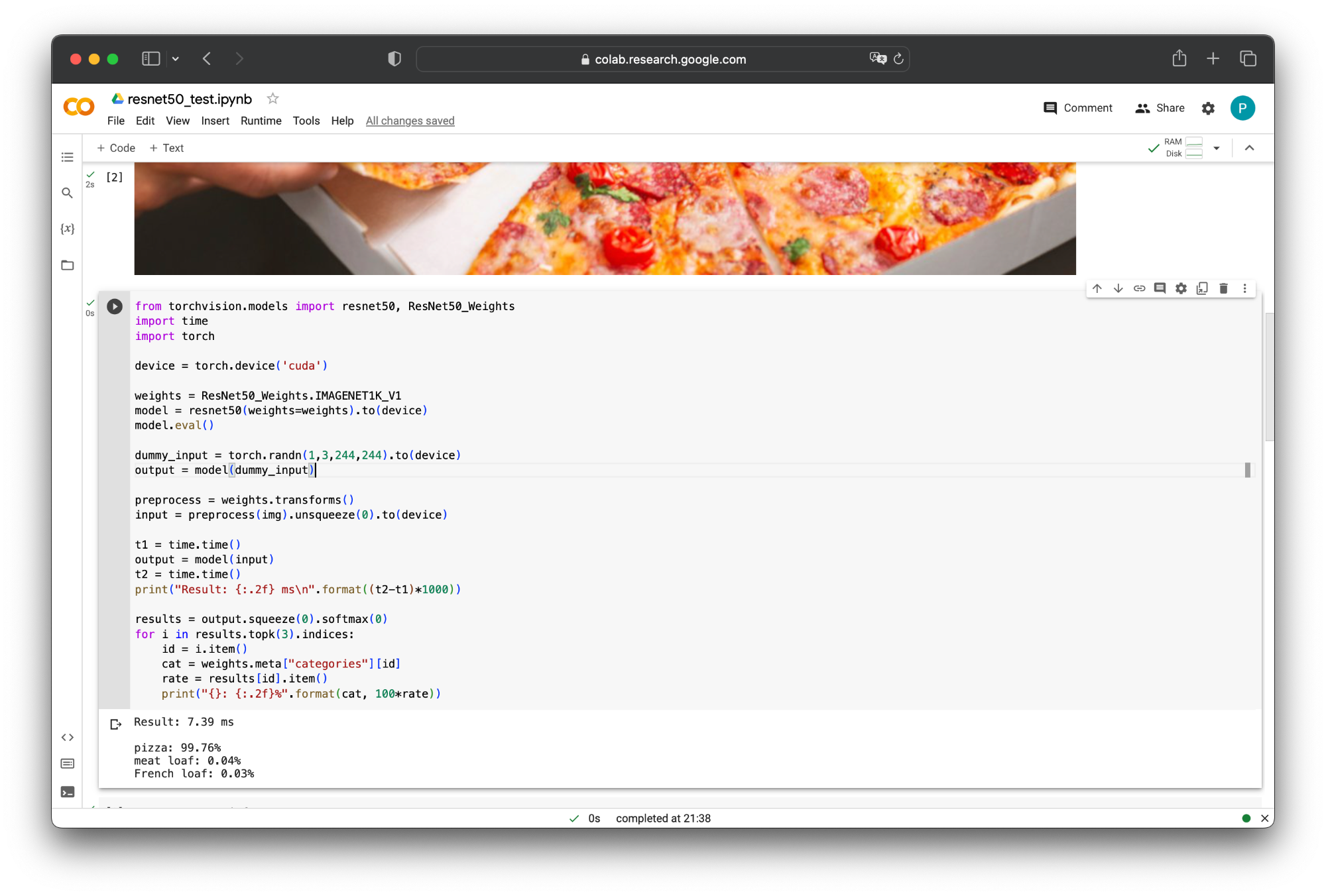Click the All changes saved link

coord(410,121)
